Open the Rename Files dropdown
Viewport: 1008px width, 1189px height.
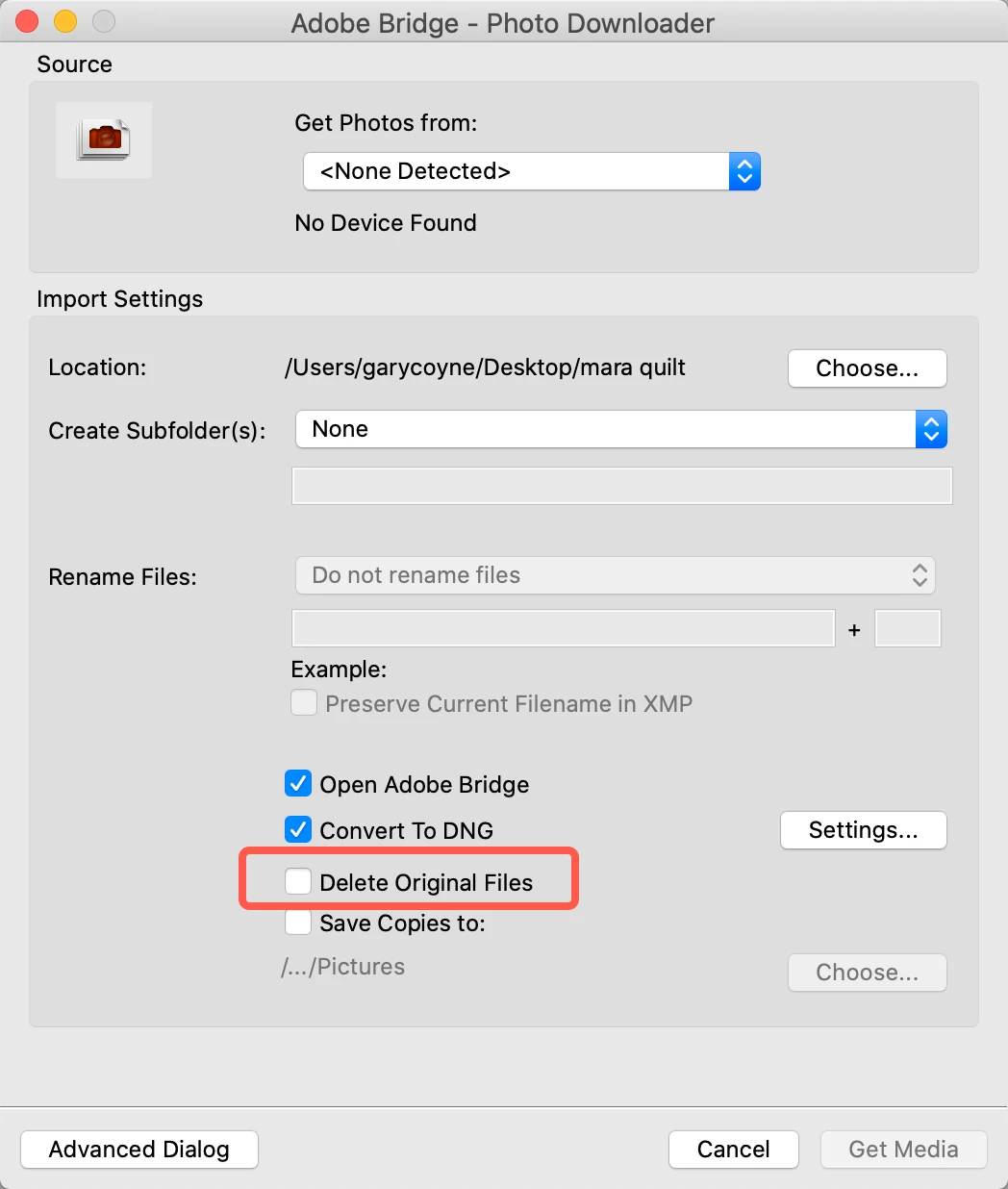[x=616, y=575]
